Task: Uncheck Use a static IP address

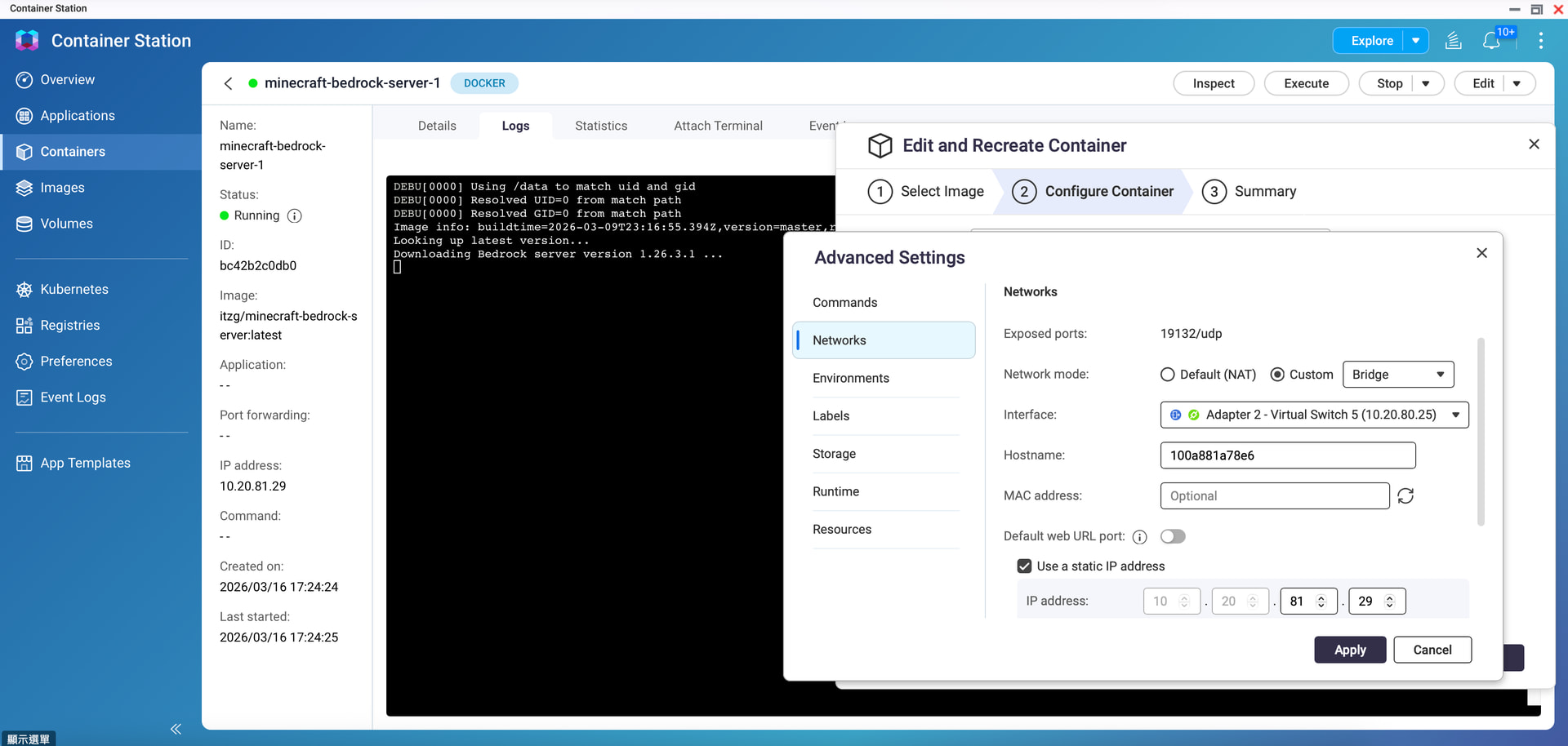Action: 1024,566
